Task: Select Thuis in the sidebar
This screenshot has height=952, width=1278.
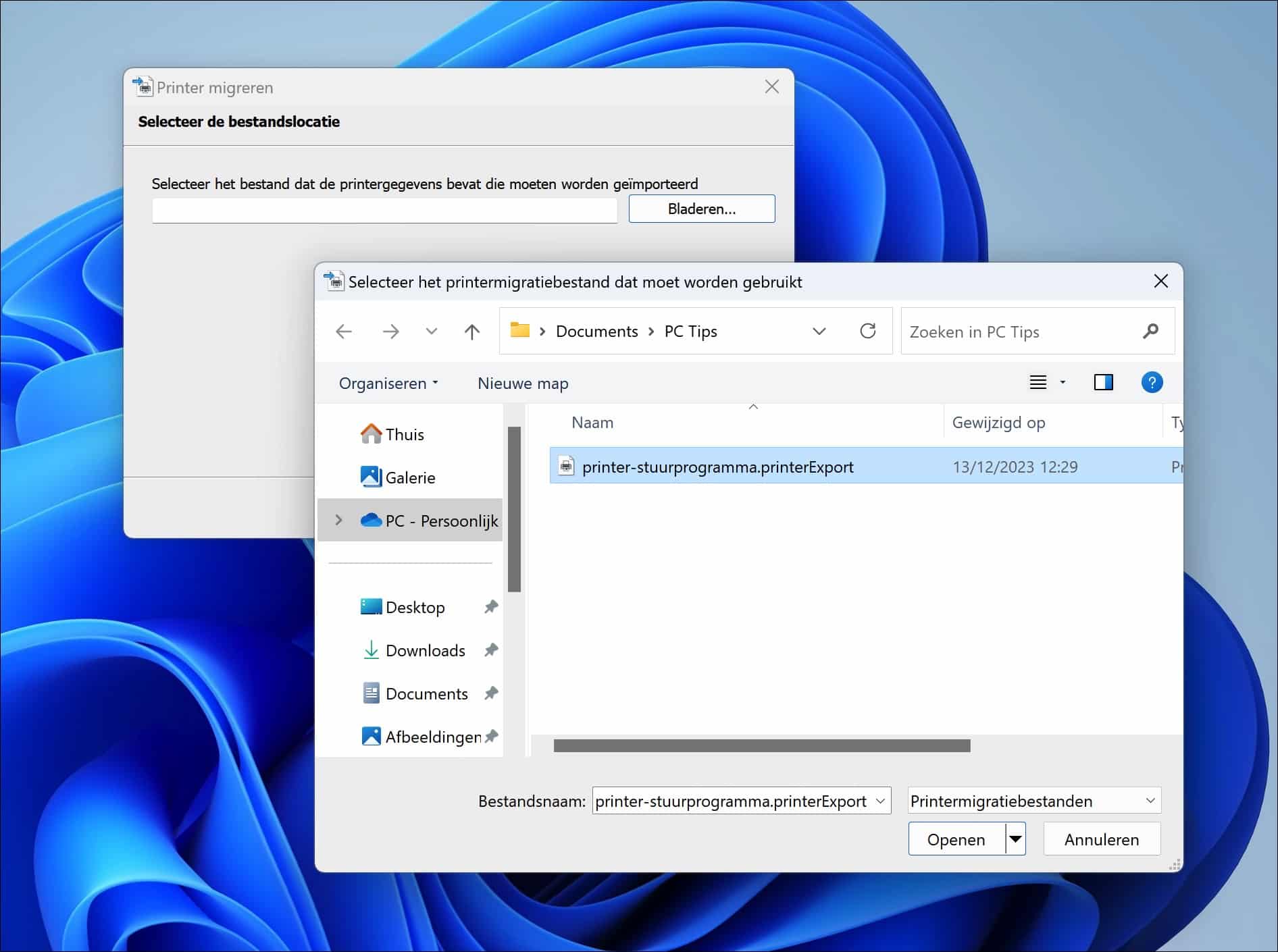Action: 404,434
